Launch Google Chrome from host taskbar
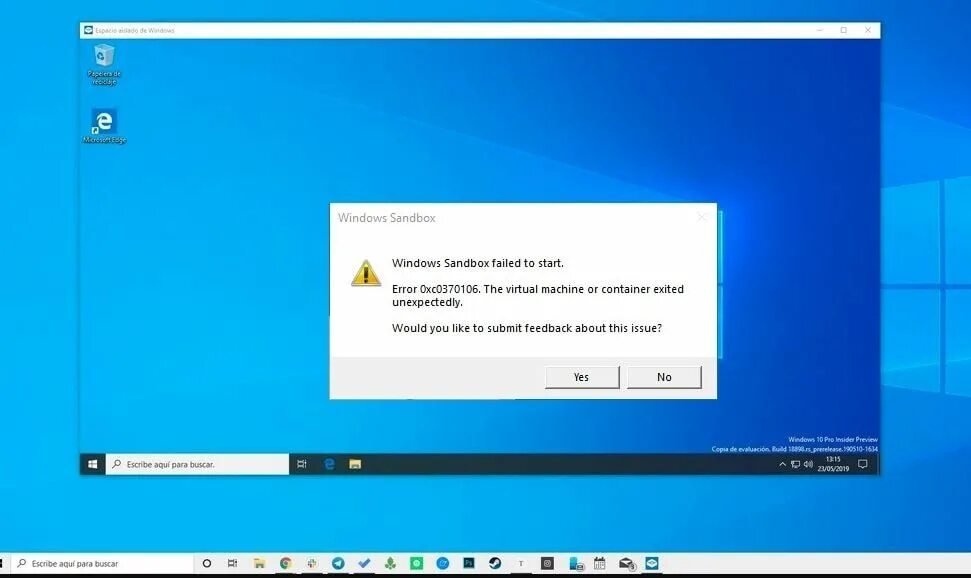 coord(285,563)
